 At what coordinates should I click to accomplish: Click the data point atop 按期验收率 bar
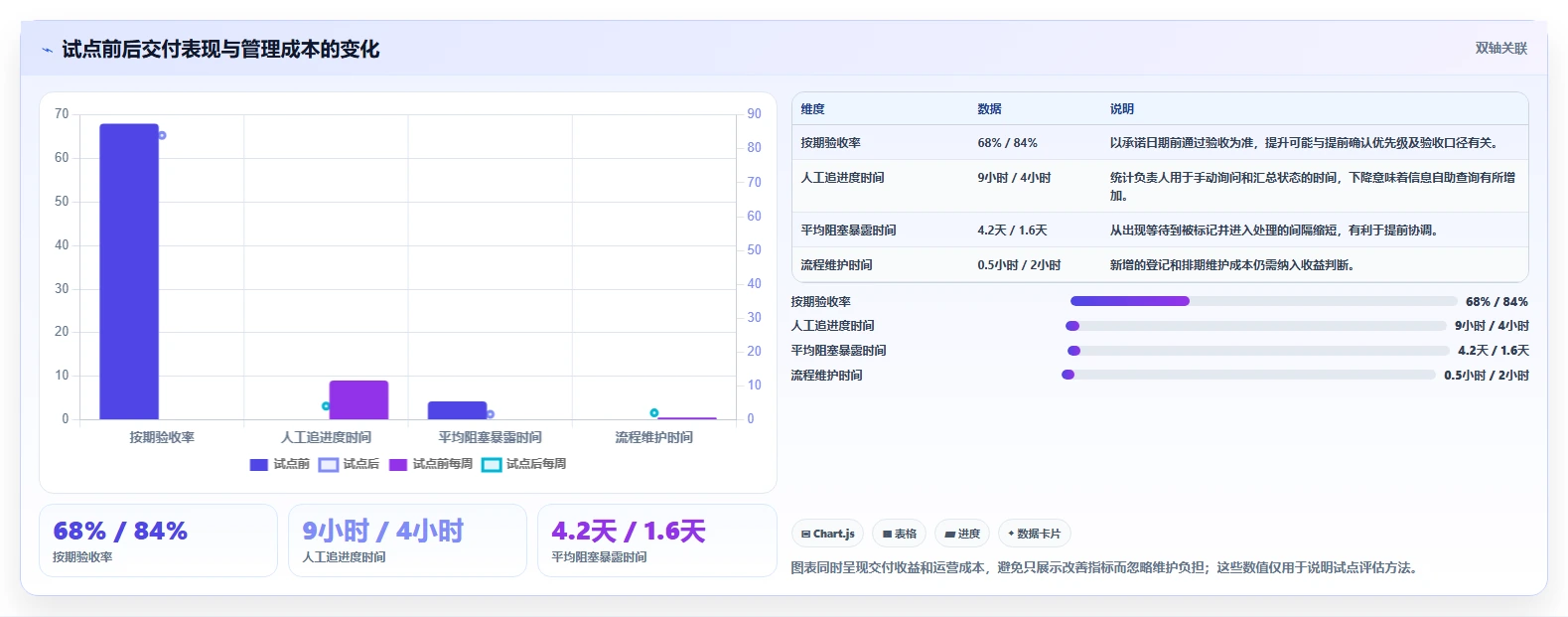[162, 135]
